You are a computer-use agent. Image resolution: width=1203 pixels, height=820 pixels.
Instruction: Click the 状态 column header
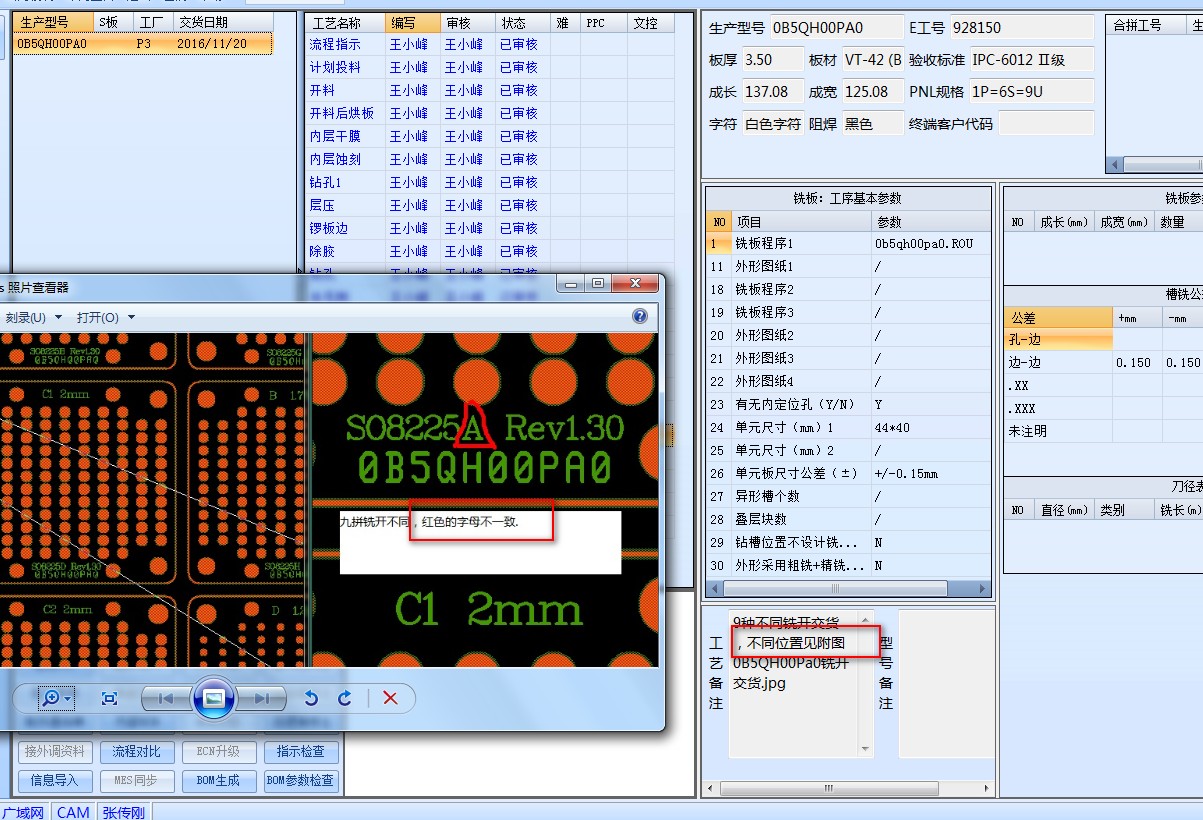(522, 23)
